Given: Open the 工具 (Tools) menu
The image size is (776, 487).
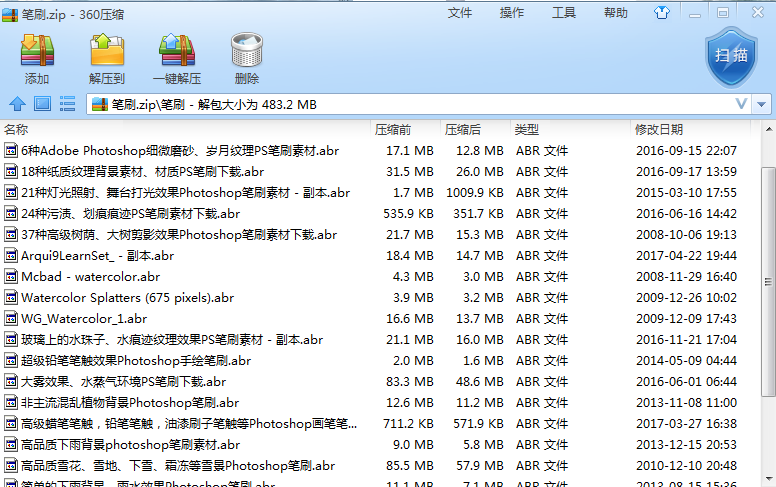Looking at the screenshot, I should pyautogui.click(x=564, y=13).
